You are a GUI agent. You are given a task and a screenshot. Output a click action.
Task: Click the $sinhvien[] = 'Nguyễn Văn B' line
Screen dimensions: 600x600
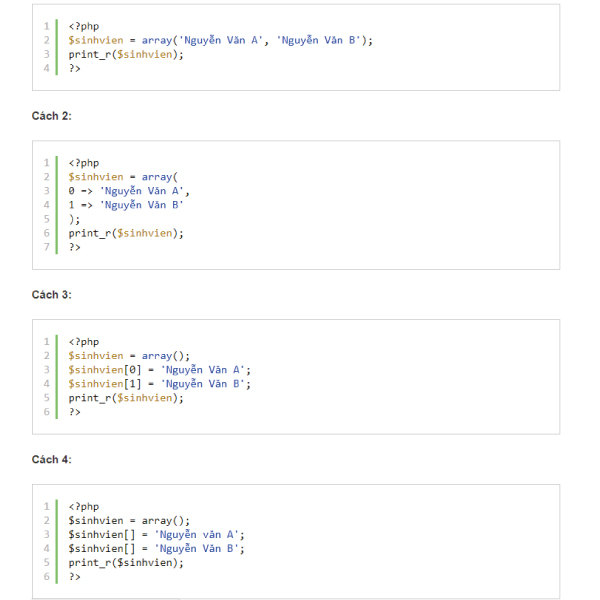[156, 549]
